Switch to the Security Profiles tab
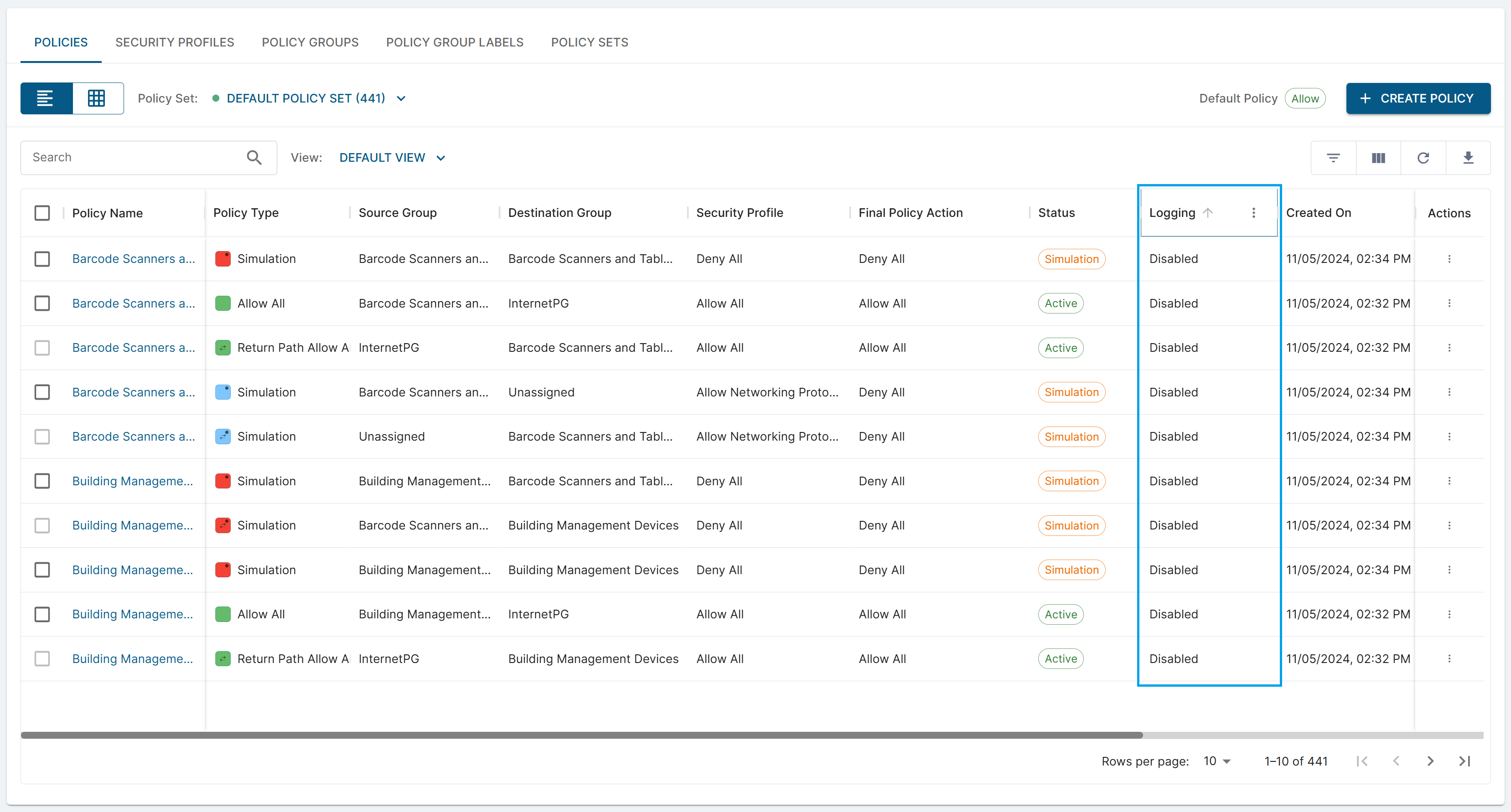This screenshot has height=812, width=1511. click(175, 42)
